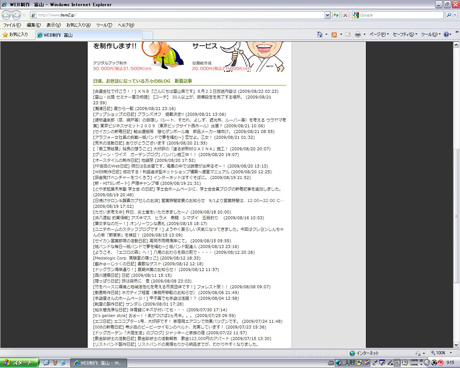Viewport: 460px width, 368px height.
Task: Open the blog entry dated 2009/08/21 13:06
Action: coord(159,114)
